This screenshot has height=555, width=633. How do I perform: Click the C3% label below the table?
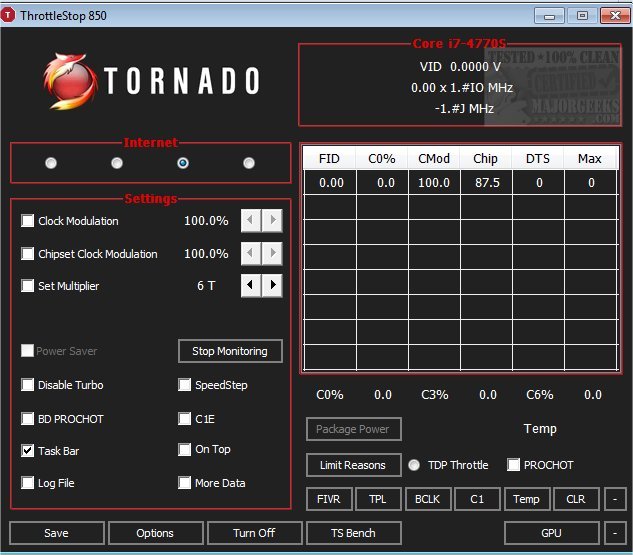pyautogui.click(x=435, y=394)
